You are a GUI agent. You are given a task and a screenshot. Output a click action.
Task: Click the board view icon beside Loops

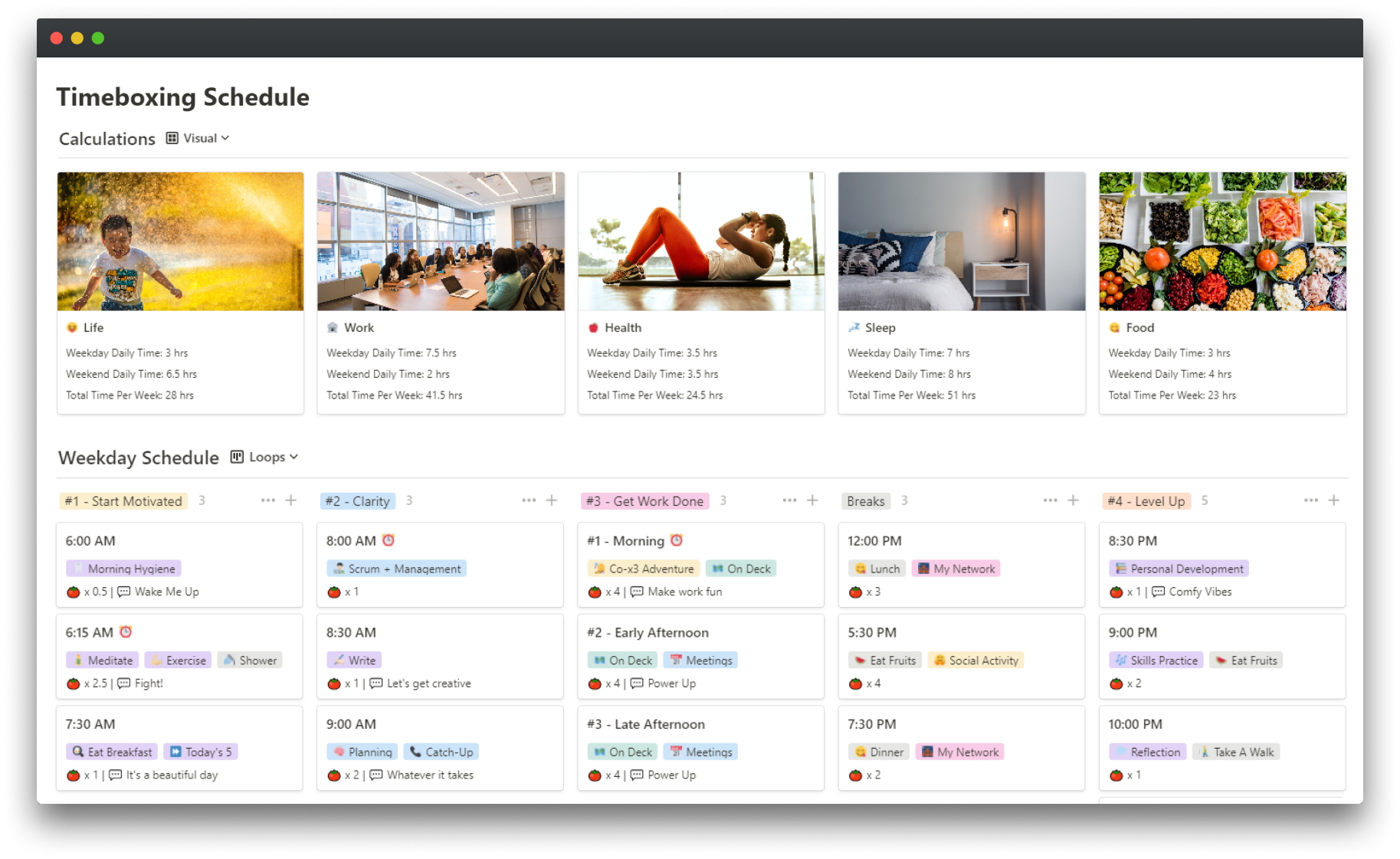(x=238, y=457)
